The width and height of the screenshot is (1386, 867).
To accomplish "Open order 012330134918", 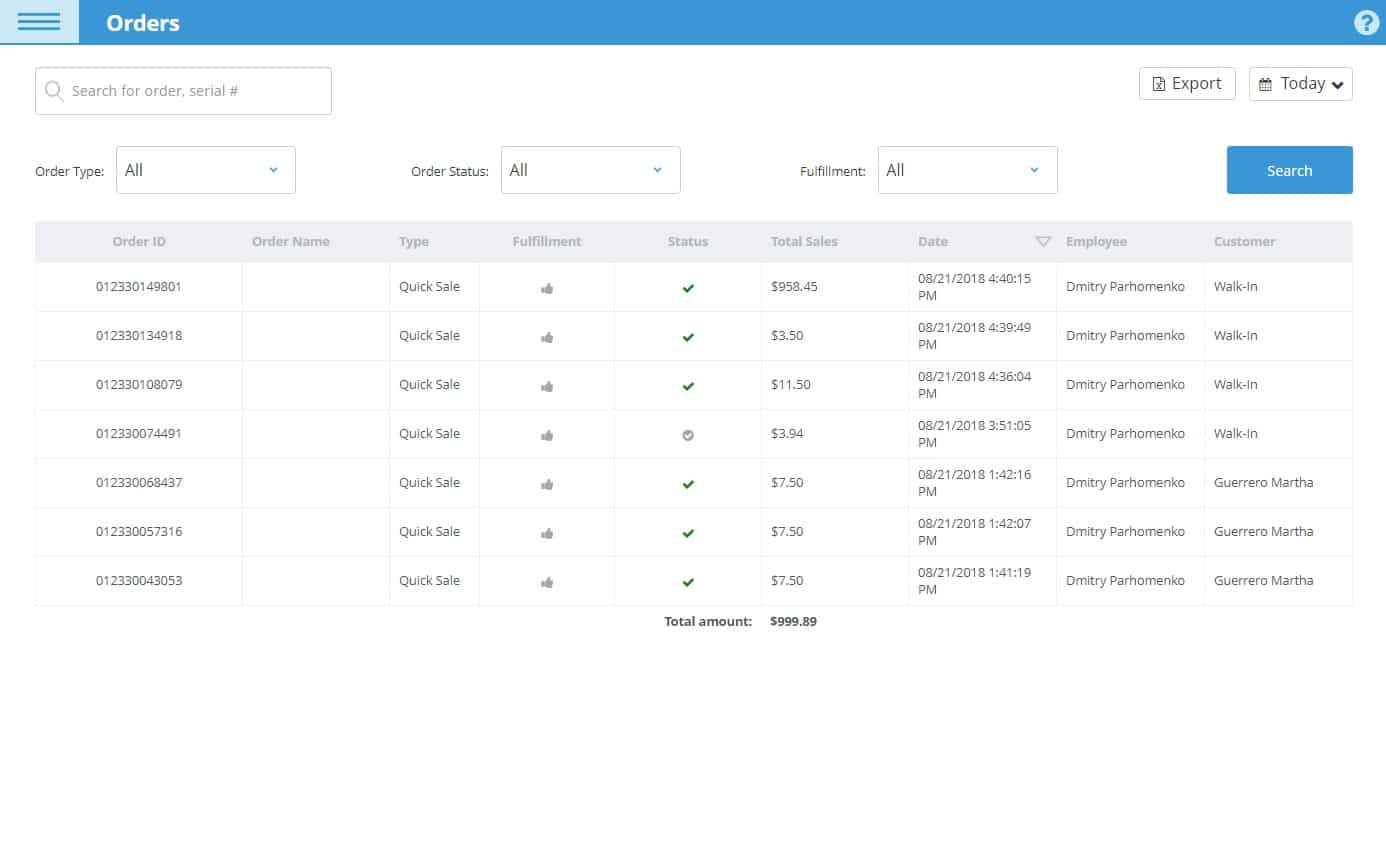I will point(139,336).
